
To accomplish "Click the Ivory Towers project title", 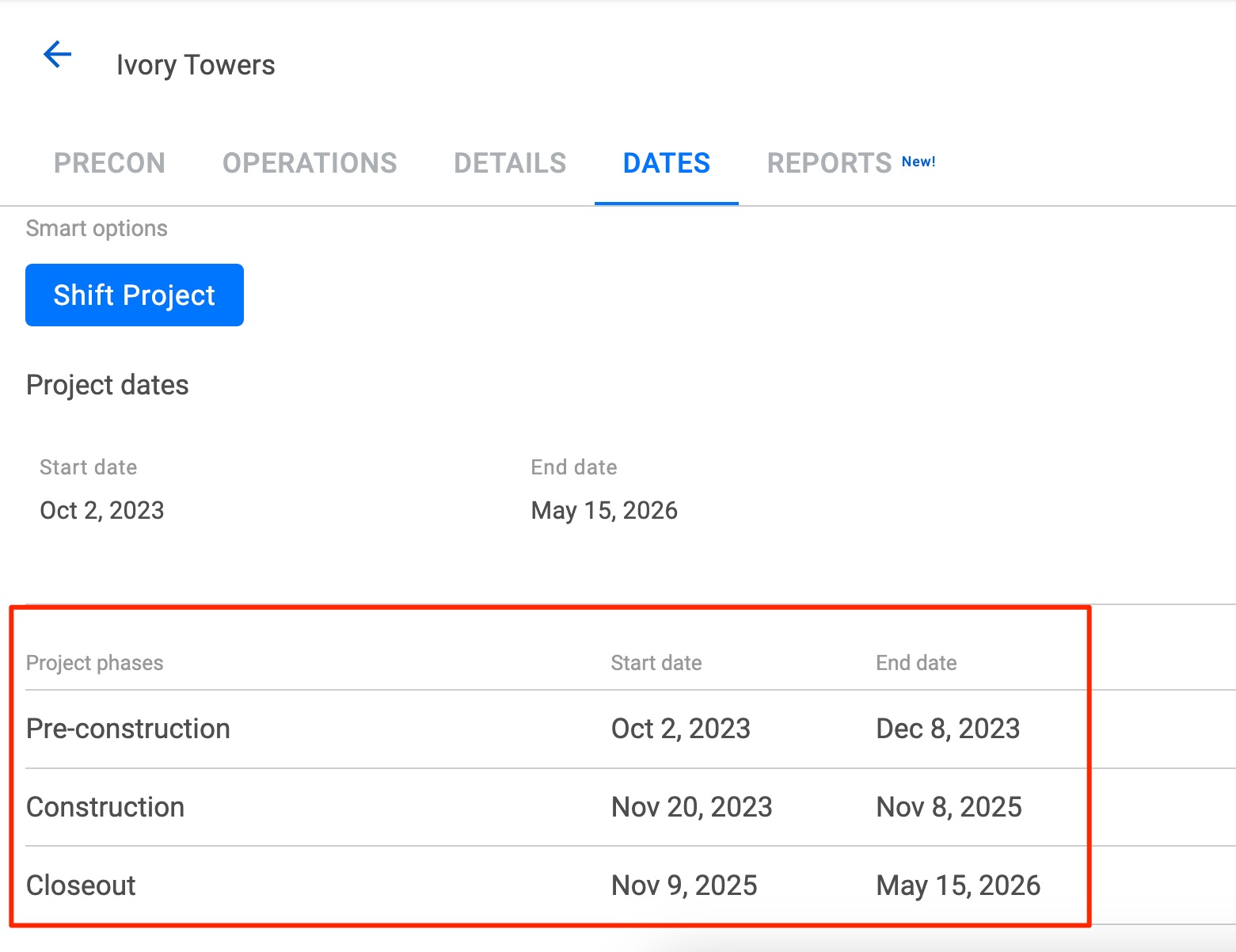I will [196, 65].
